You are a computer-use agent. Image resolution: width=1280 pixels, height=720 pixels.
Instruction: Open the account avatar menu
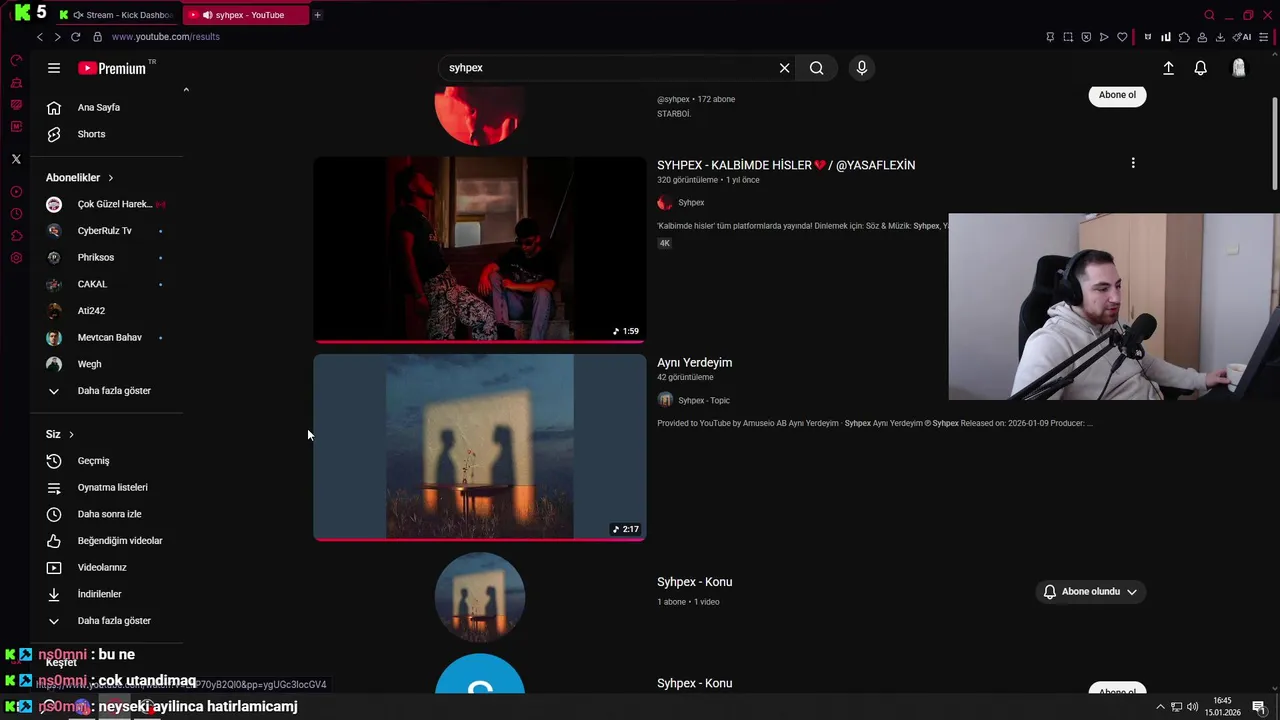(x=1239, y=68)
